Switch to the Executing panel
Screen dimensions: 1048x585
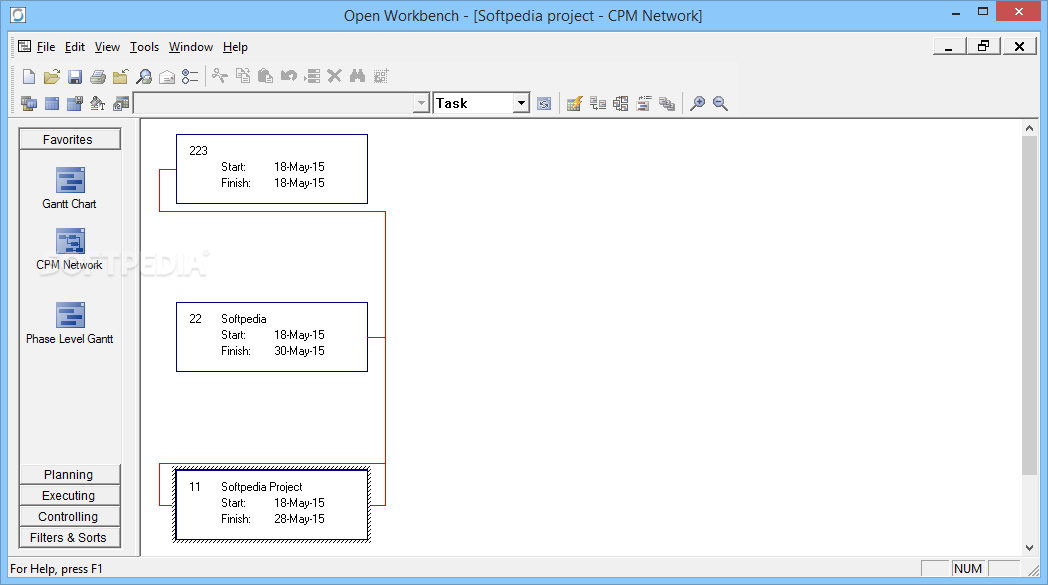[x=70, y=495]
